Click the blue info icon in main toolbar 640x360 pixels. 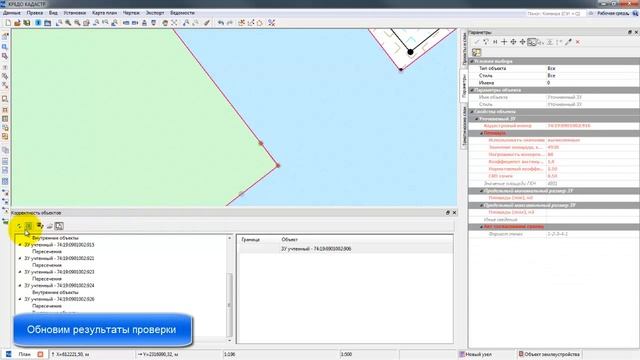pyautogui.click(x=38, y=23)
